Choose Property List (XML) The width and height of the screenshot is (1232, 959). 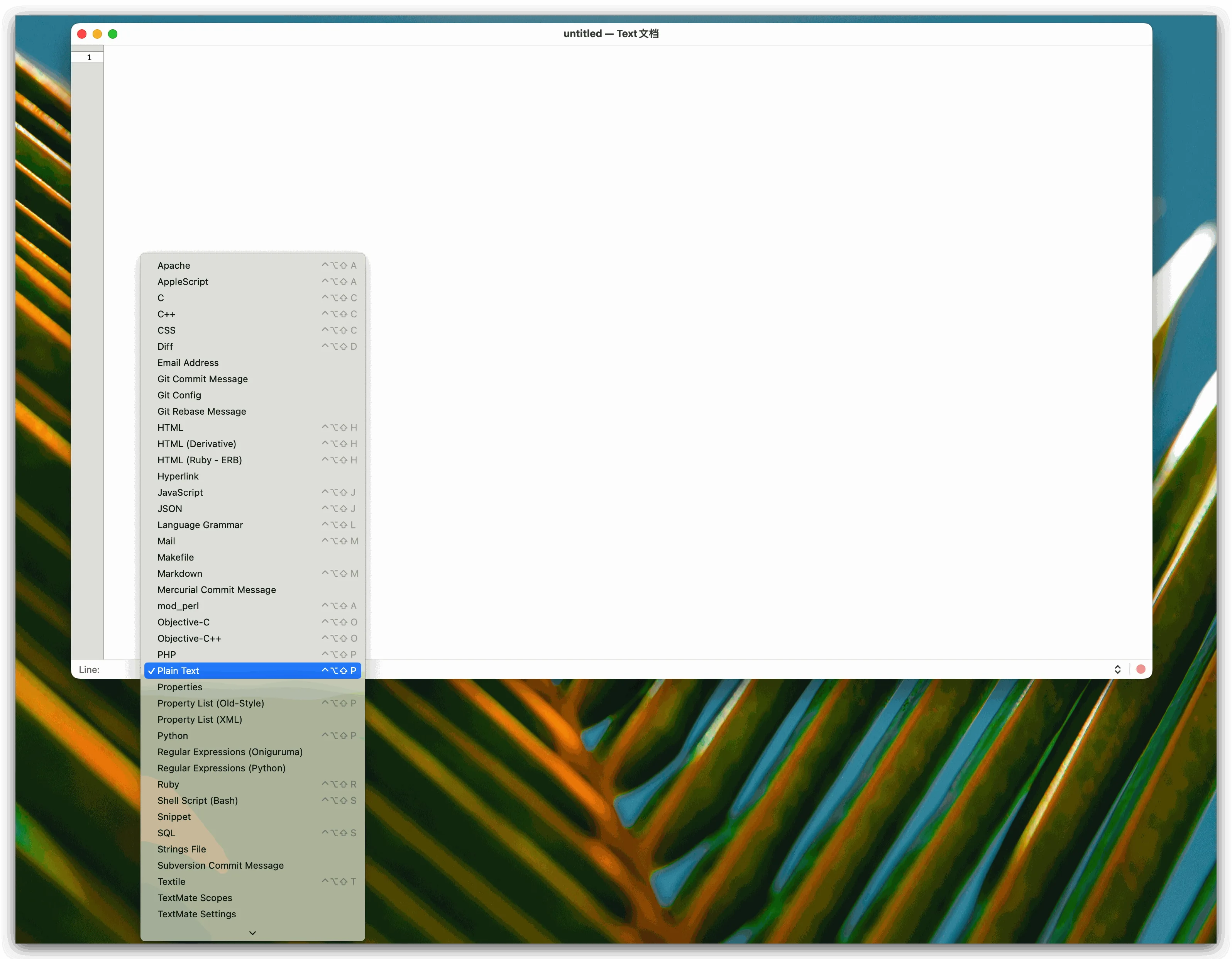click(199, 719)
